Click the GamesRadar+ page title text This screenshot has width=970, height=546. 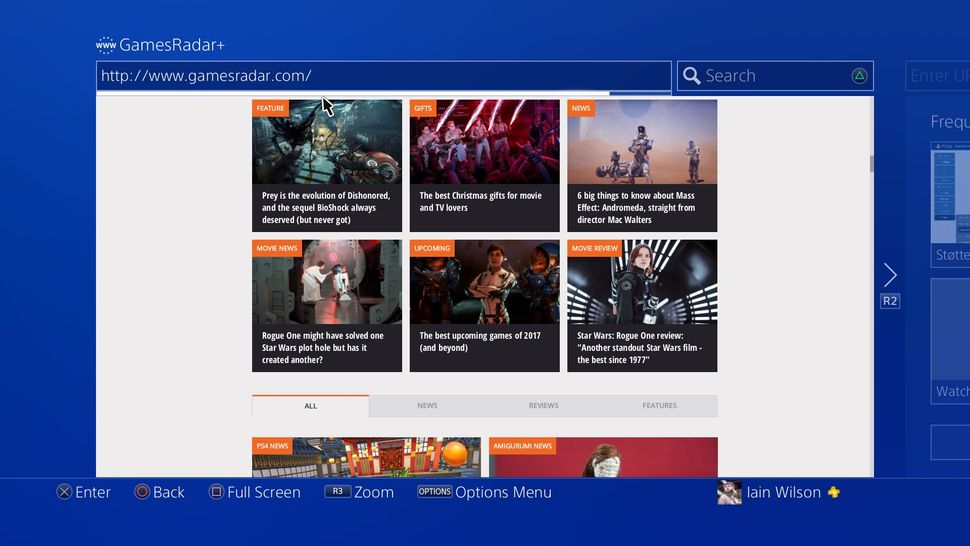point(172,45)
